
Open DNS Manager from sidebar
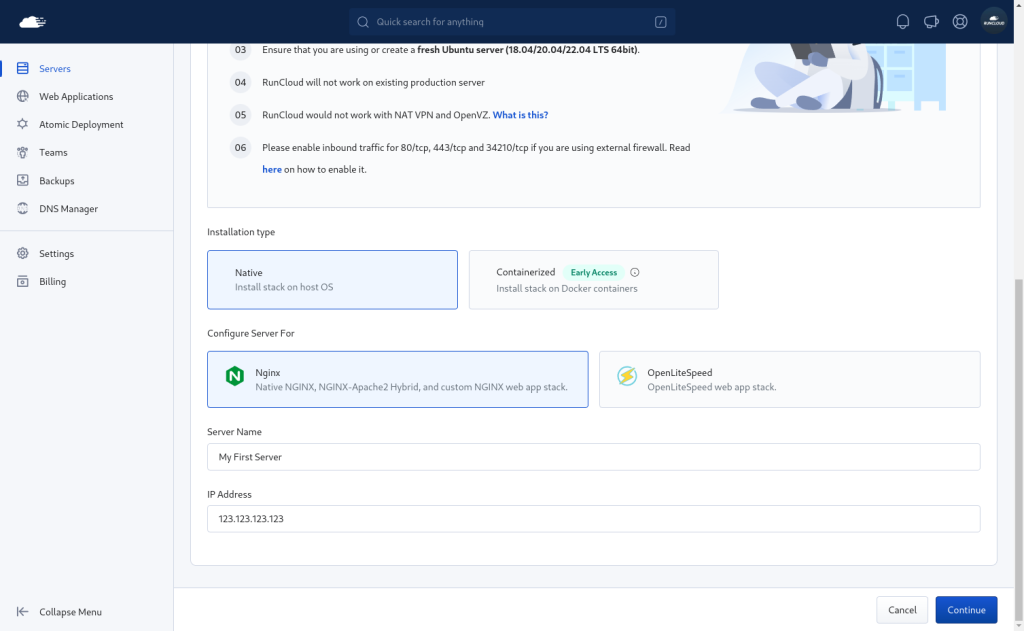point(68,209)
